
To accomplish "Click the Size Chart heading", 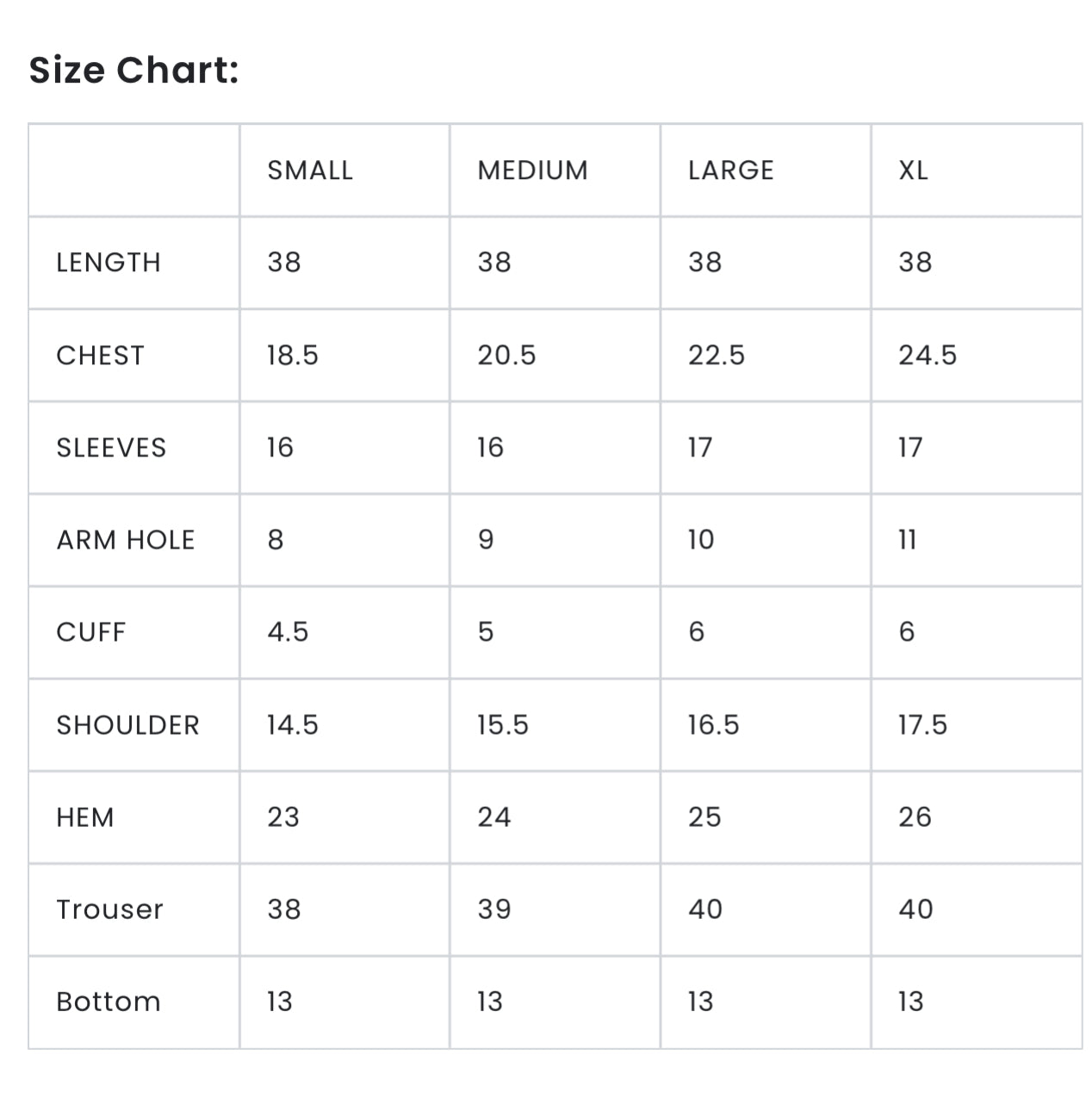I will pyautogui.click(x=133, y=70).
